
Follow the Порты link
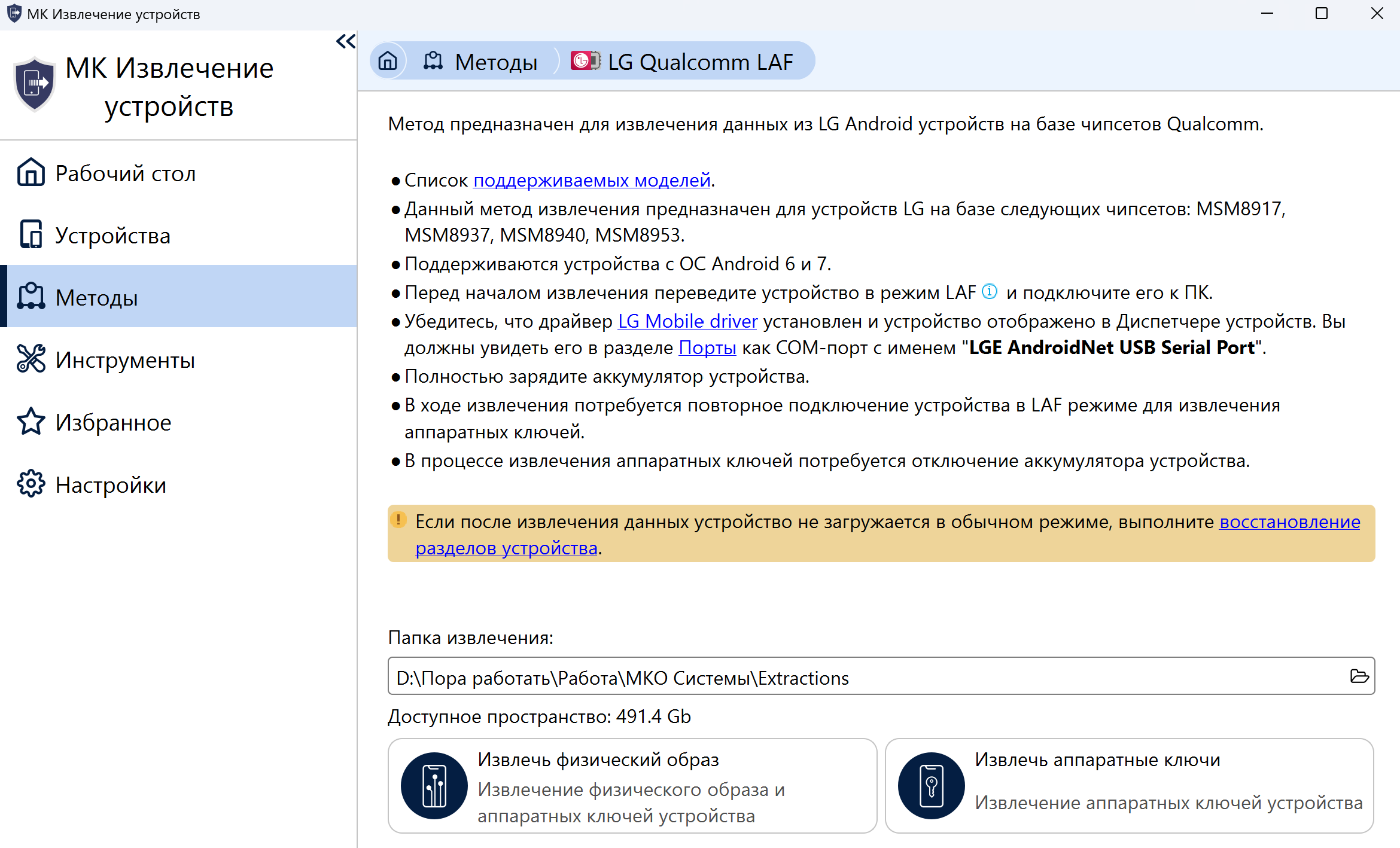[707, 348]
